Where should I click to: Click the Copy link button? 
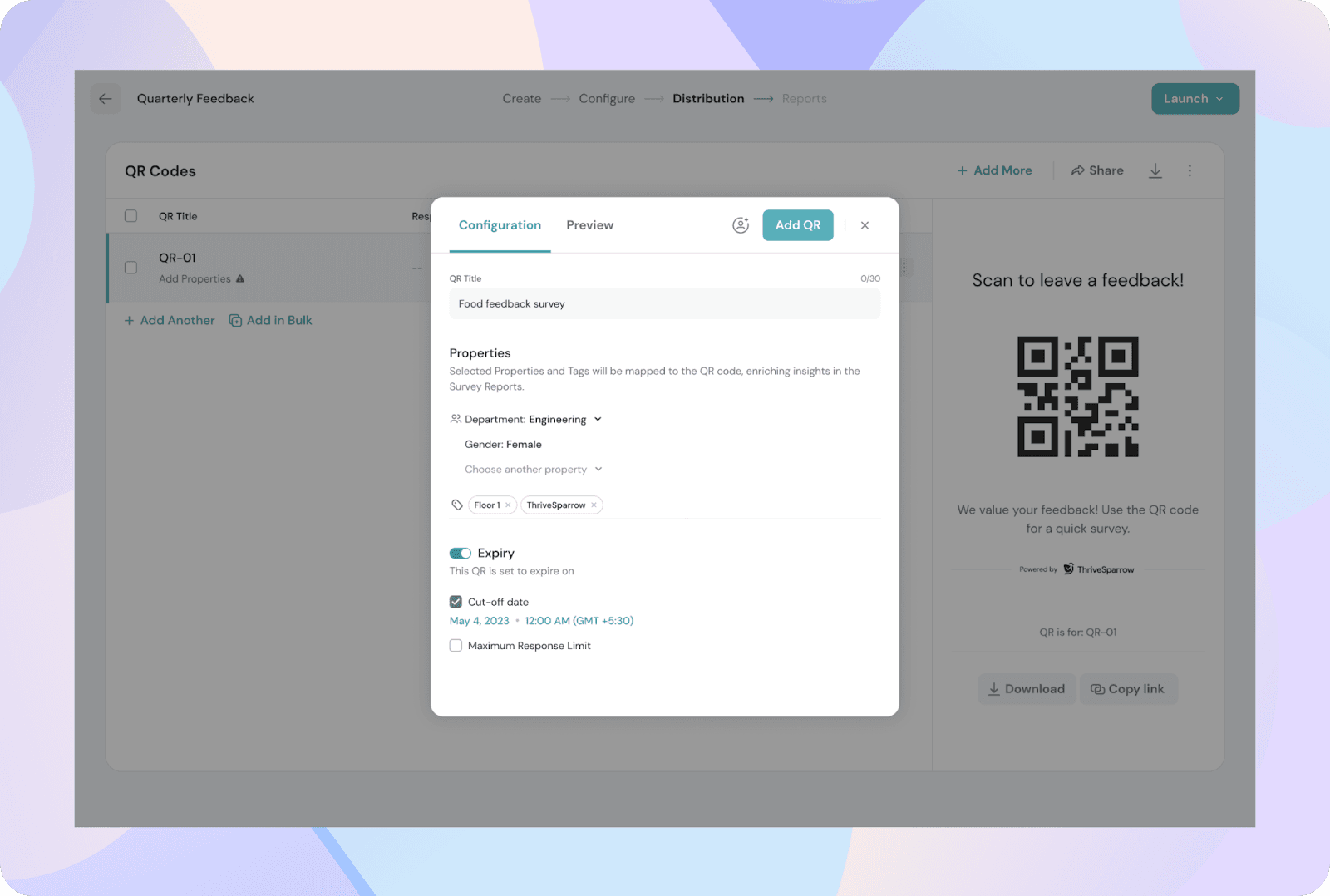coord(1127,689)
